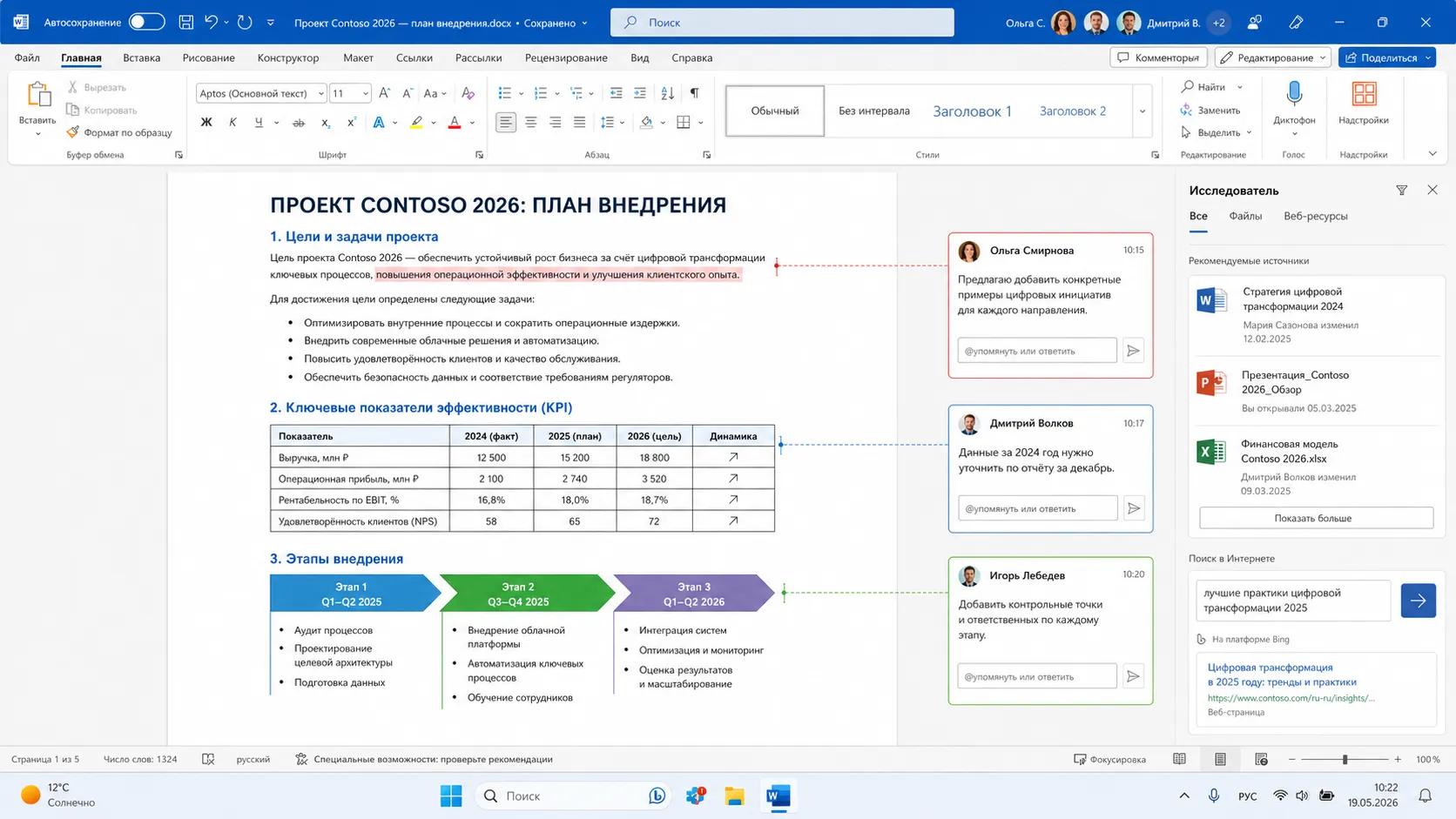Switch to Web layout view
The image size is (1456, 819).
pyautogui.click(x=1261, y=759)
